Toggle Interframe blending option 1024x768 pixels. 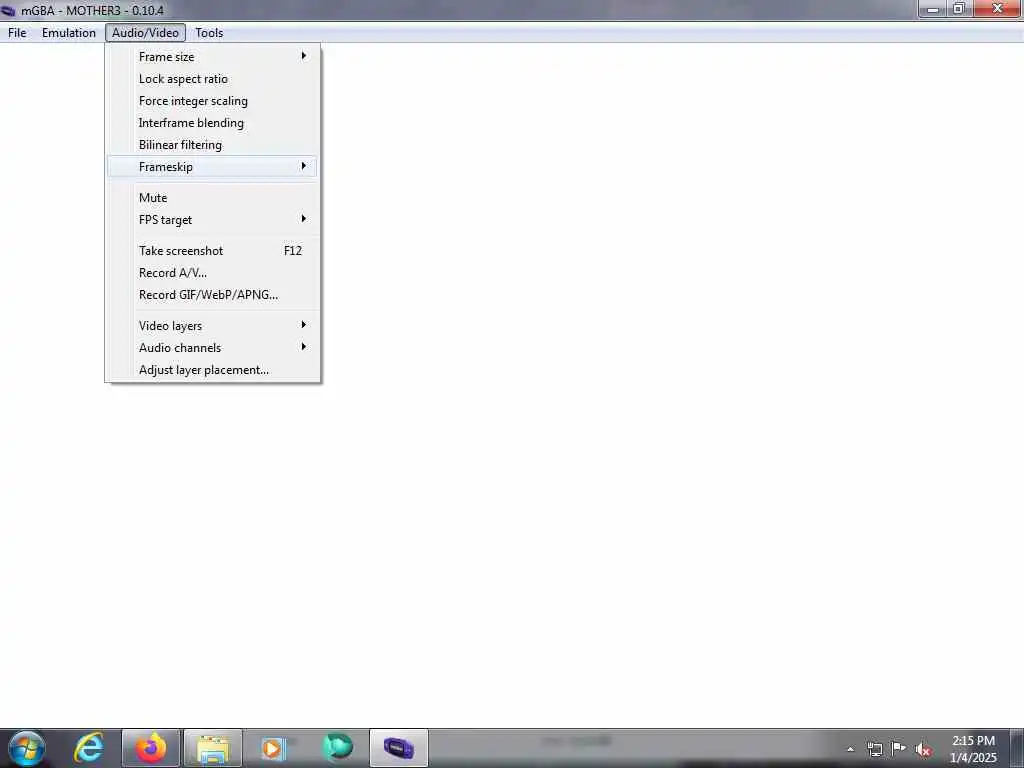coord(213,123)
